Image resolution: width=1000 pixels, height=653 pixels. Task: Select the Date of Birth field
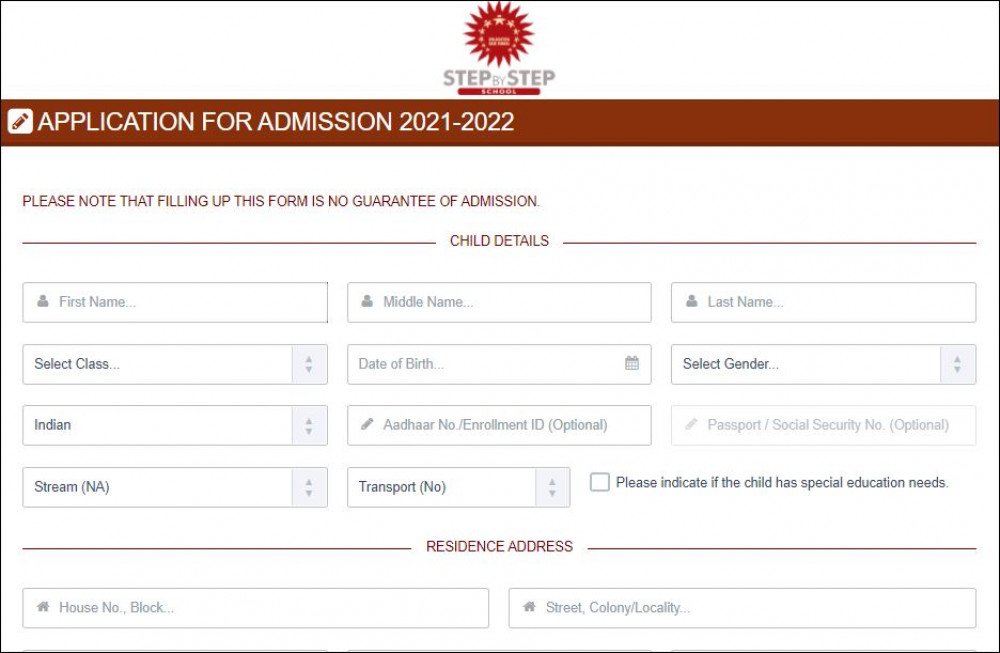coord(490,364)
